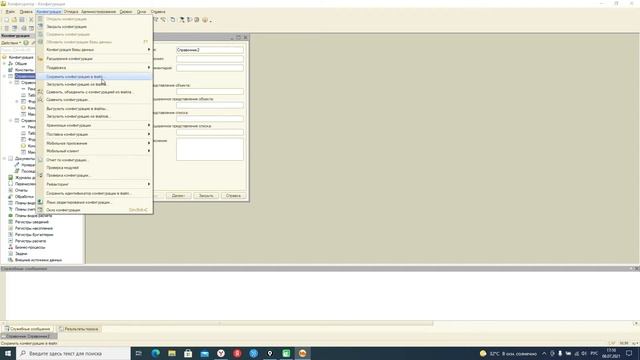
Task: Expand the Общие tree branch
Action: (4, 64)
